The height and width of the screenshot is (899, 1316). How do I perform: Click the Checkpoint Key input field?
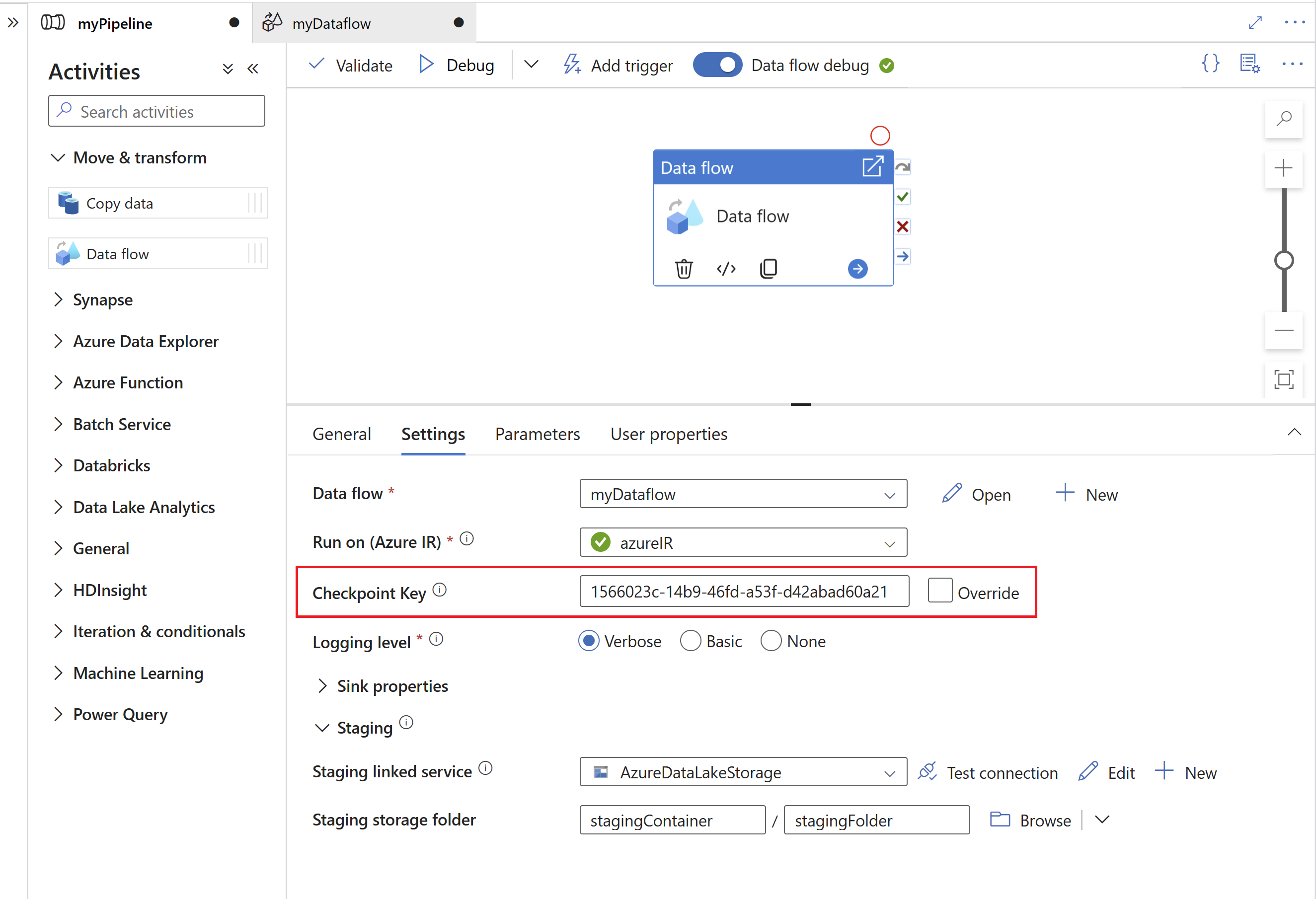[x=744, y=592]
